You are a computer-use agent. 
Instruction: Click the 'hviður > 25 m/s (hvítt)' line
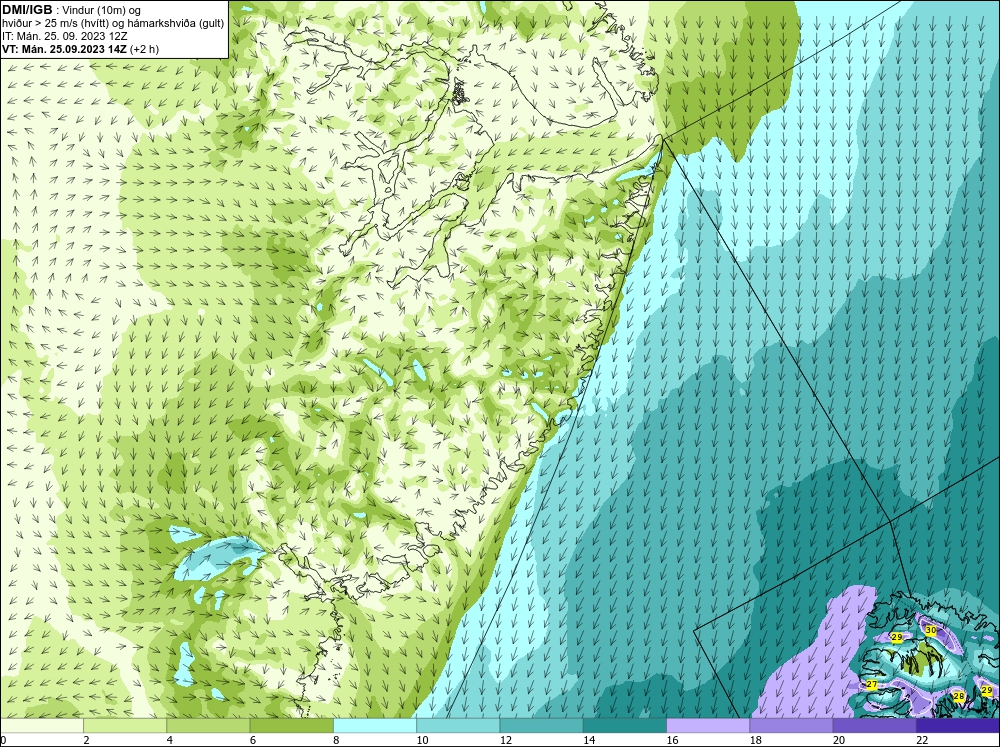pyautogui.click(x=55, y=23)
